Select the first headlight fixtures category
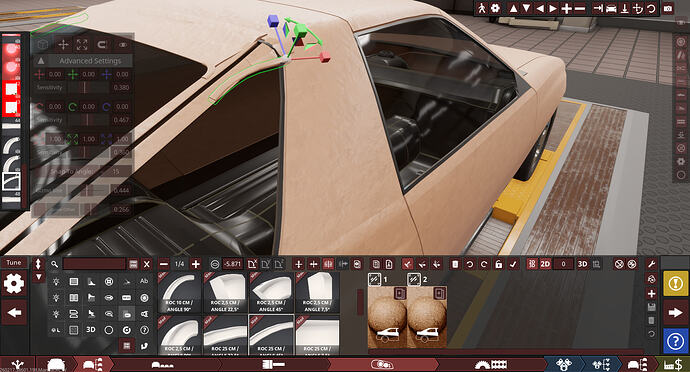 pyautogui.click(x=56, y=281)
